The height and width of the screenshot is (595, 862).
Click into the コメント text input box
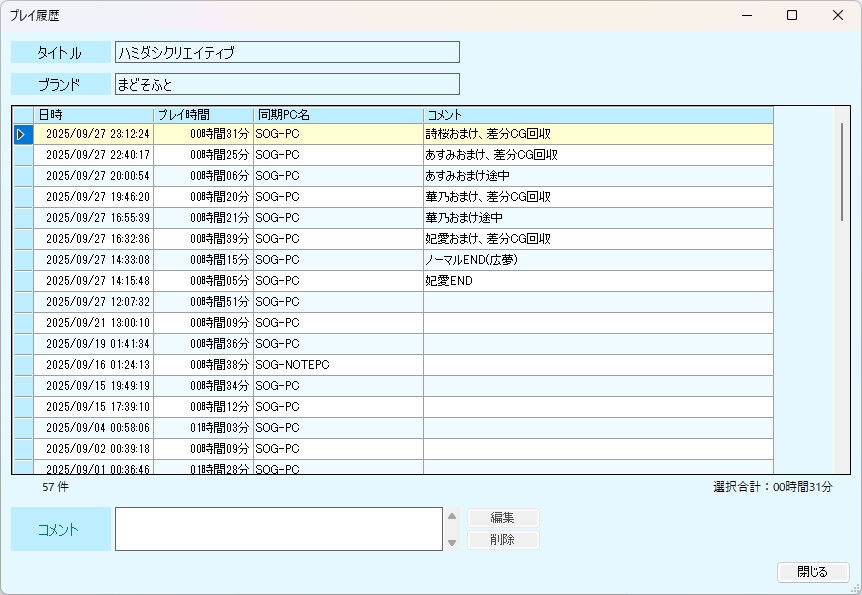(278, 529)
